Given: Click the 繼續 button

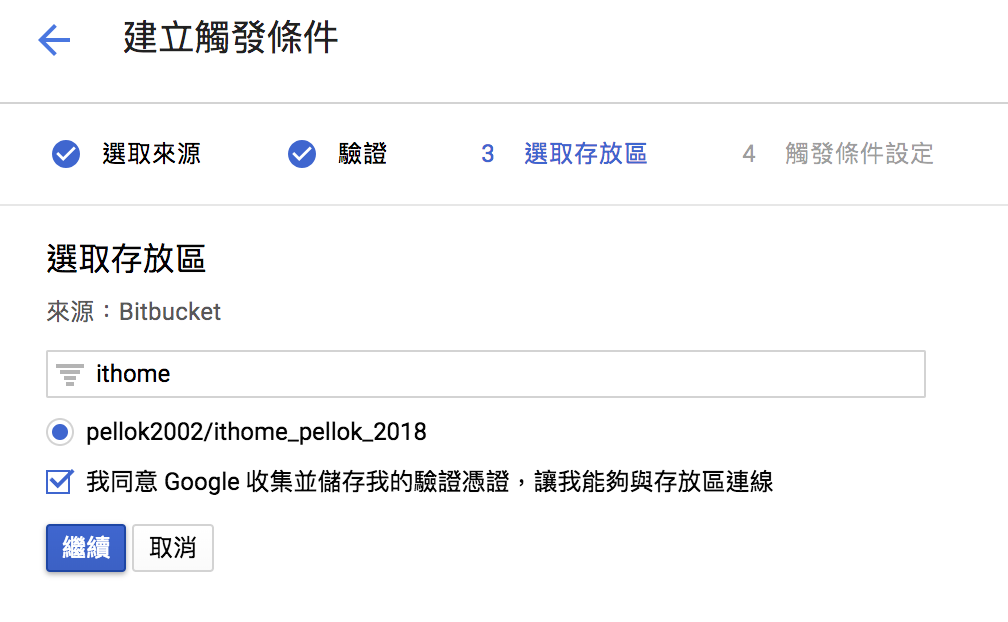Looking at the screenshot, I should (x=86, y=548).
